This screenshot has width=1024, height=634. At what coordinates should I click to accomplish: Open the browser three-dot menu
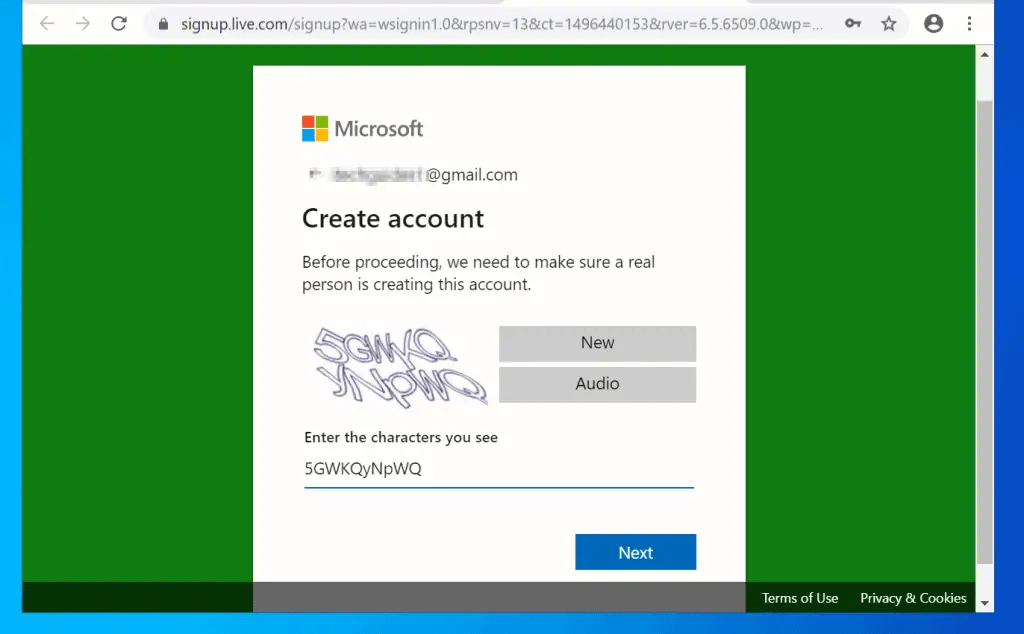[969, 23]
